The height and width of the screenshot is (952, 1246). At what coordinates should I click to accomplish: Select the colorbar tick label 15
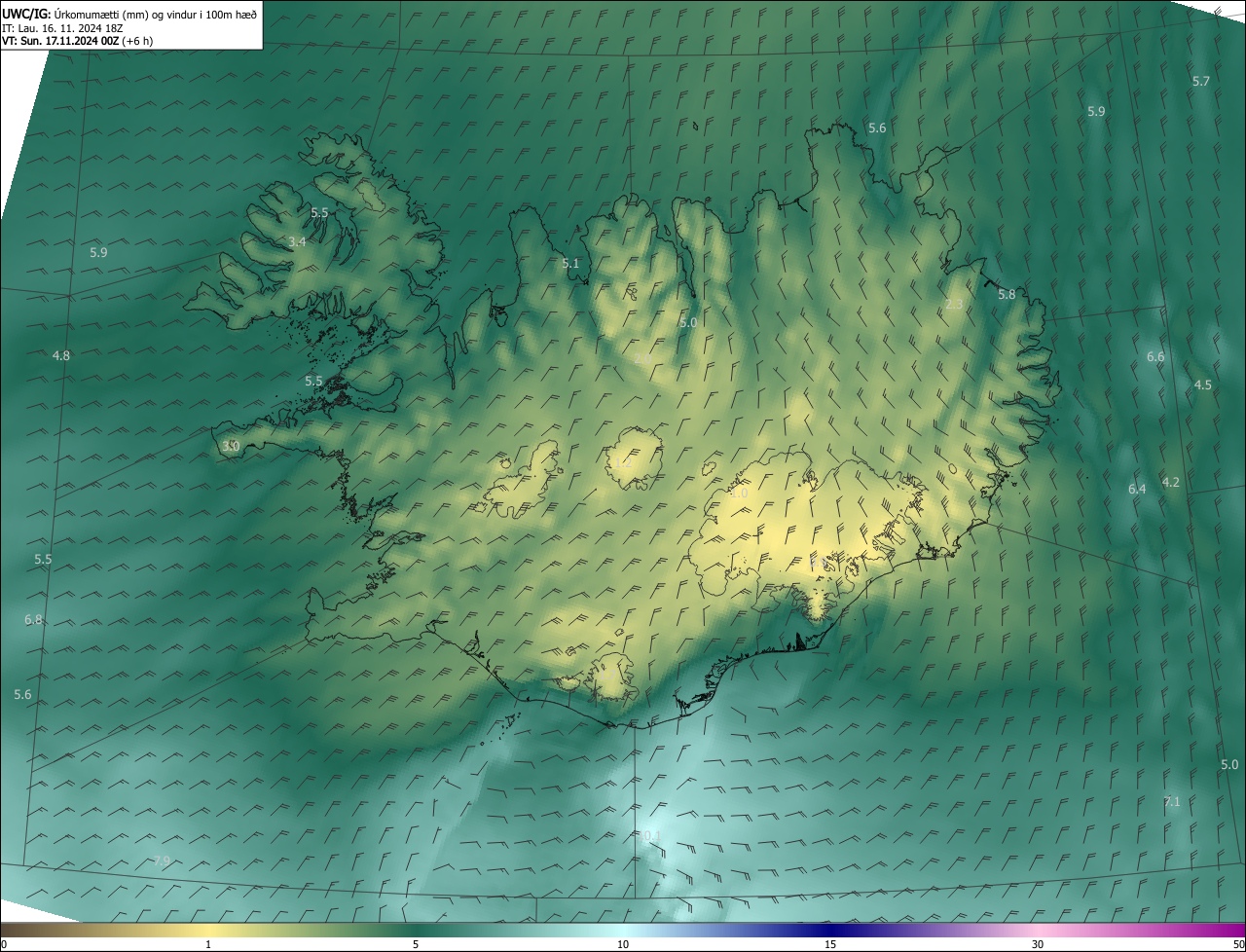click(830, 944)
